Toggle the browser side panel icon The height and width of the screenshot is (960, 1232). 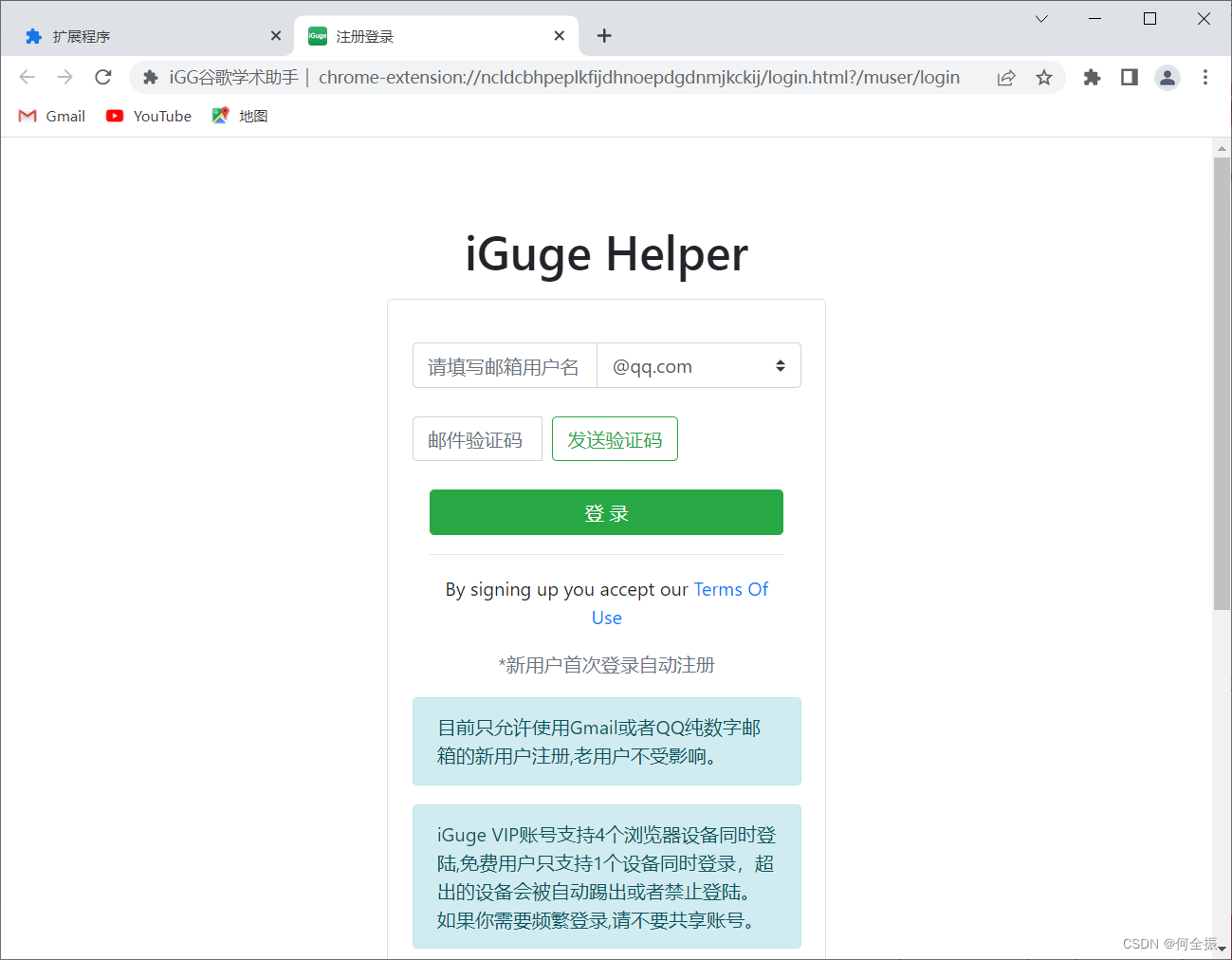(1129, 78)
